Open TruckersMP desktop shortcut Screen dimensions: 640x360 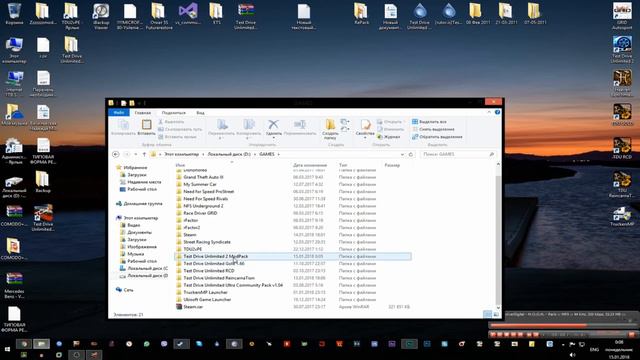click(x=622, y=216)
